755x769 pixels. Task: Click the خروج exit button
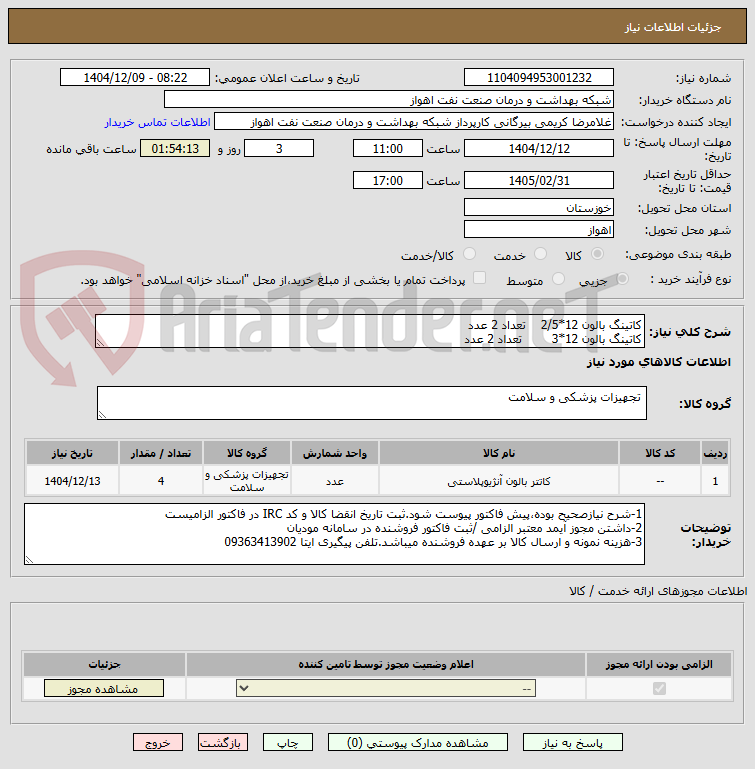pos(157,743)
